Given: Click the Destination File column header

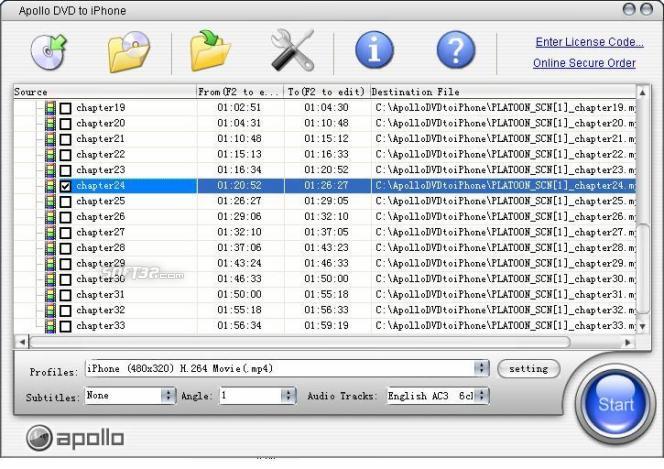Looking at the screenshot, I should click(503, 92).
